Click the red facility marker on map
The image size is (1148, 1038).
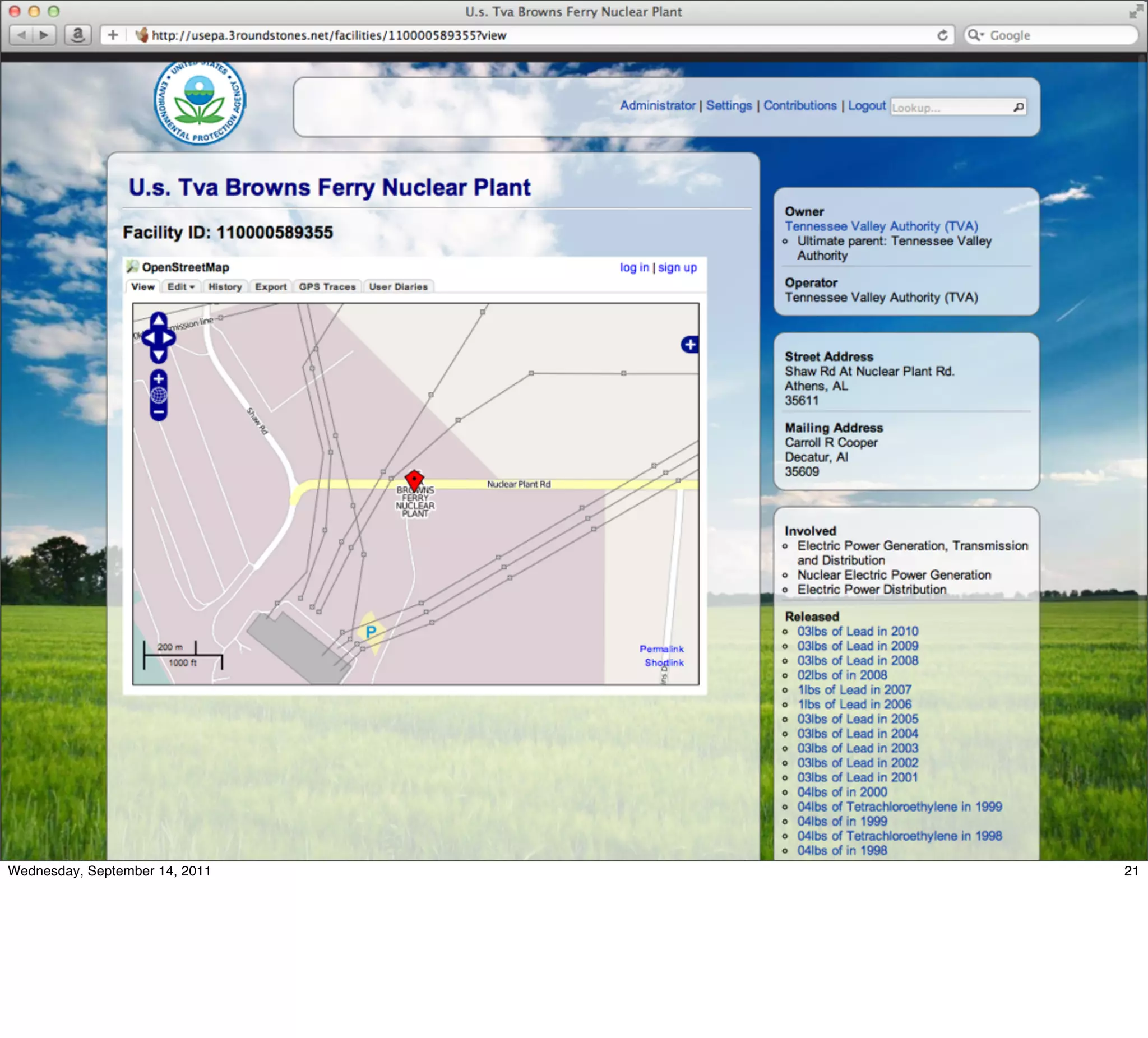[x=414, y=479]
